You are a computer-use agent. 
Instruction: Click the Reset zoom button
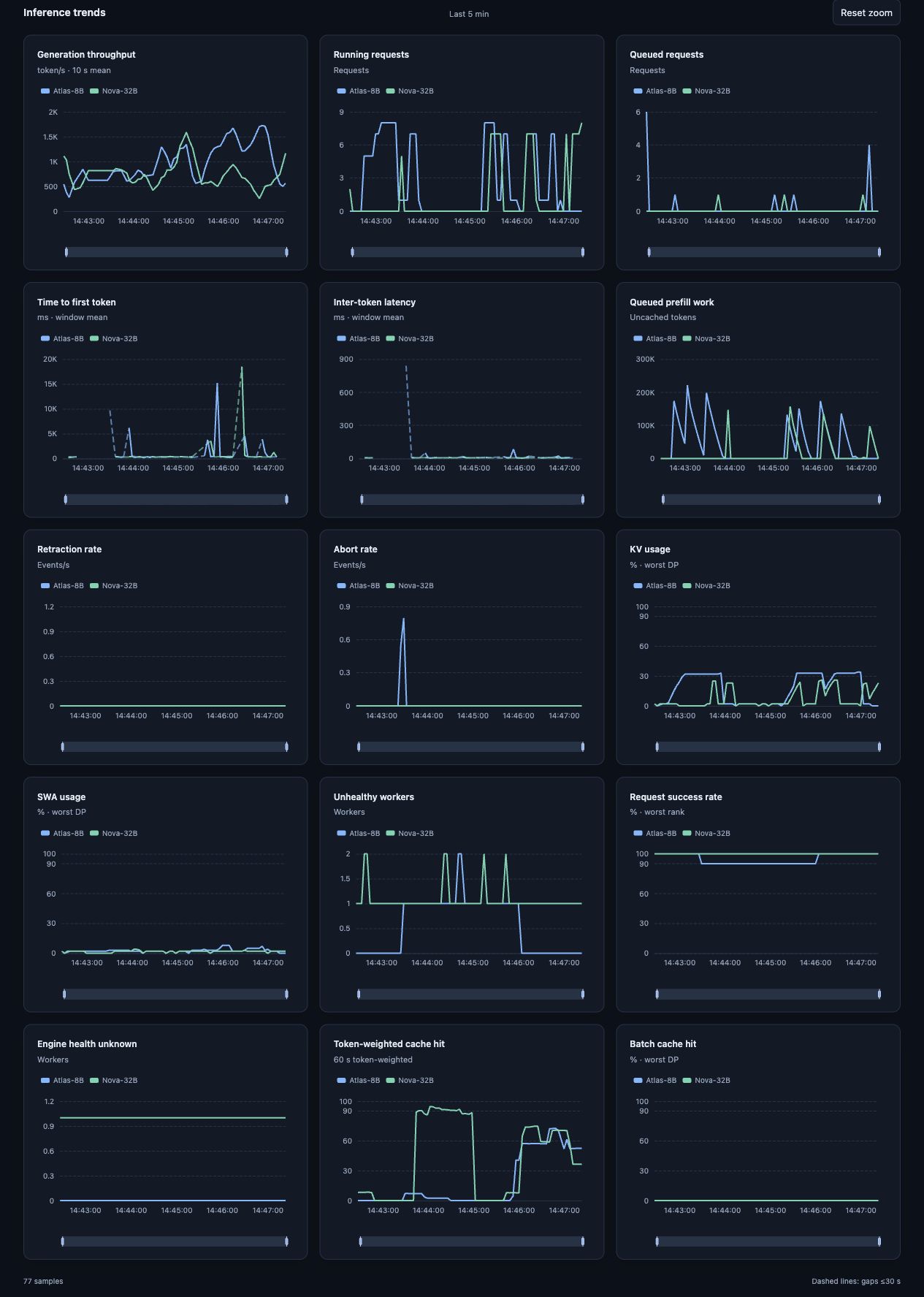pyautogui.click(x=866, y=12)
